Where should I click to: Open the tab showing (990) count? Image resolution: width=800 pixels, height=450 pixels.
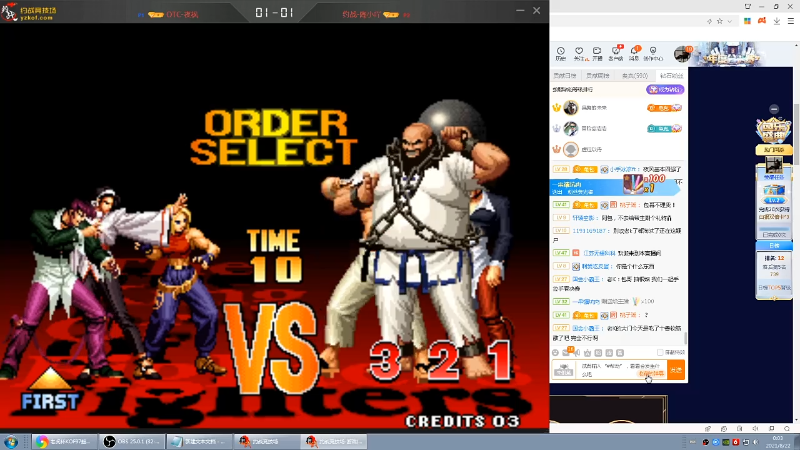pyautogui.click(x=635, y=76)
